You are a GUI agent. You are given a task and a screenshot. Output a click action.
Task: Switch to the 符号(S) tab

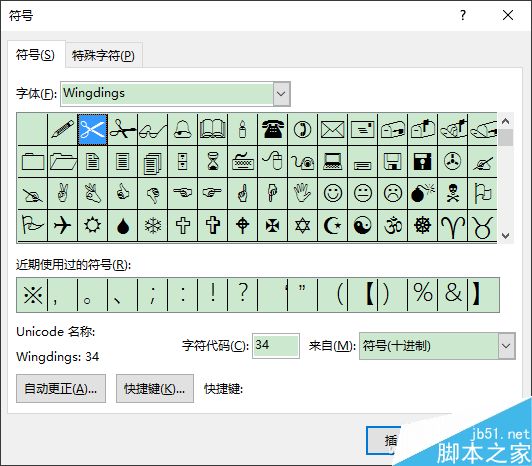35,55
